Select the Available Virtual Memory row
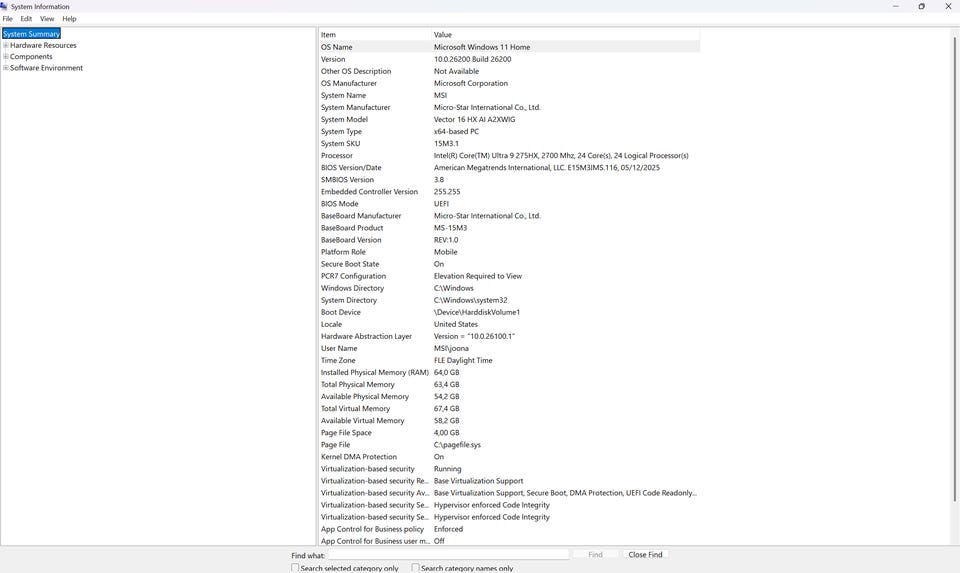Image resolution: width=960 pixels, height=573 pixels. pos(509,421)
